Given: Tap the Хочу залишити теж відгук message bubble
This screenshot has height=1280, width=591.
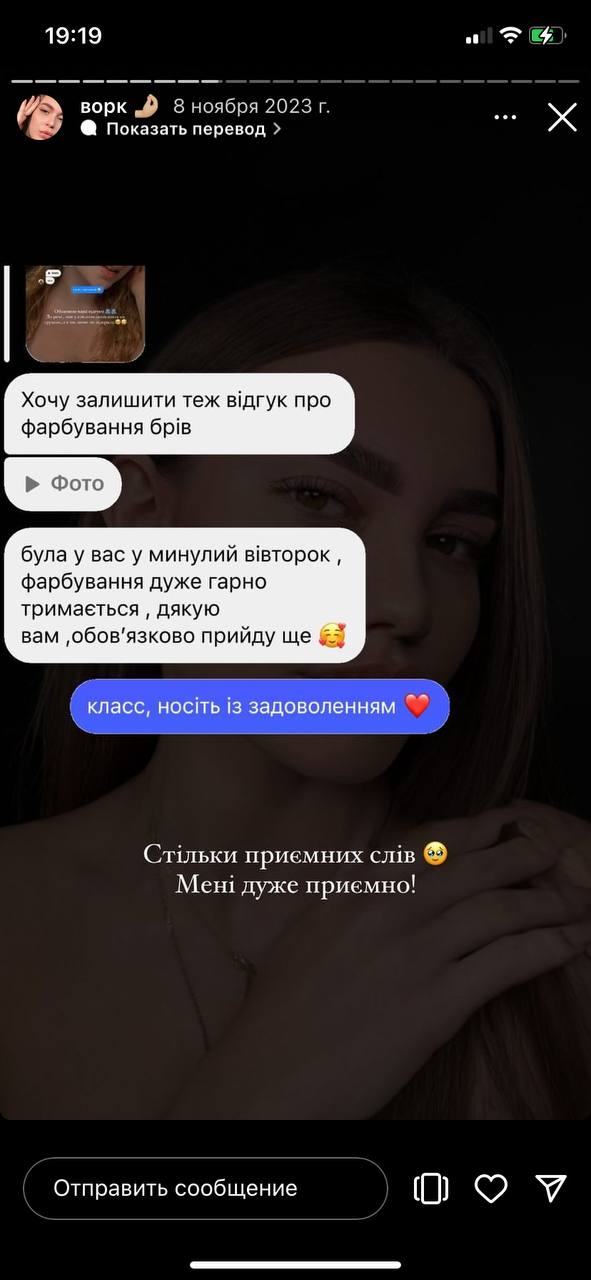Looking at the screenshot, I should click(x=180, y=414).
